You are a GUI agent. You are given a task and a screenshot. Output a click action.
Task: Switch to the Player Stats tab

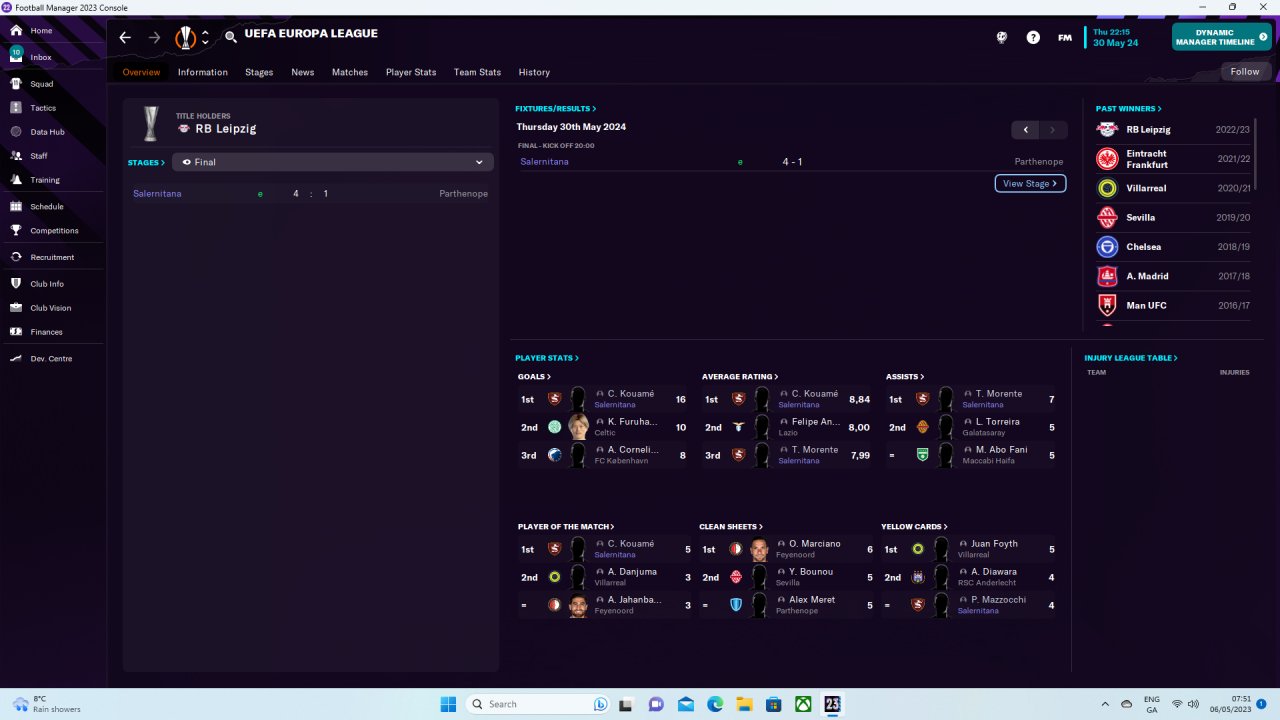click(x=411, y=72)
